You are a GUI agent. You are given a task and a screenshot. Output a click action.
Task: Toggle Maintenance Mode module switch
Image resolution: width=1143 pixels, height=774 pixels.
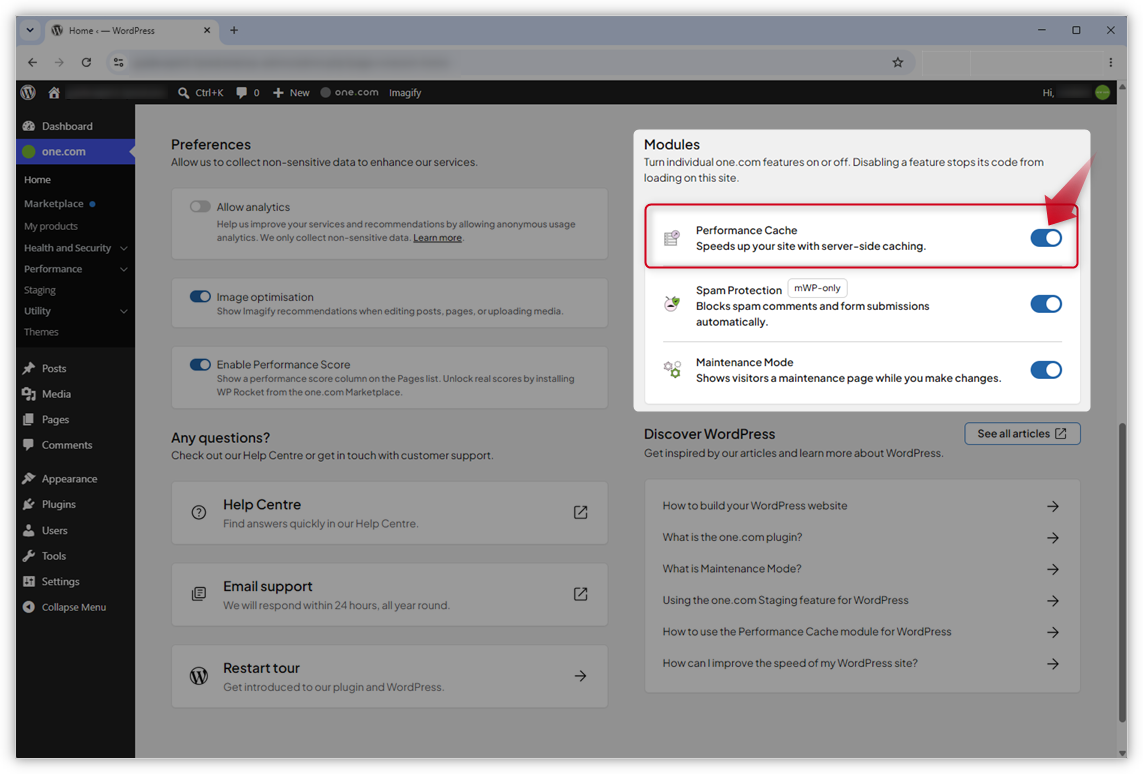pos(1045,370)
